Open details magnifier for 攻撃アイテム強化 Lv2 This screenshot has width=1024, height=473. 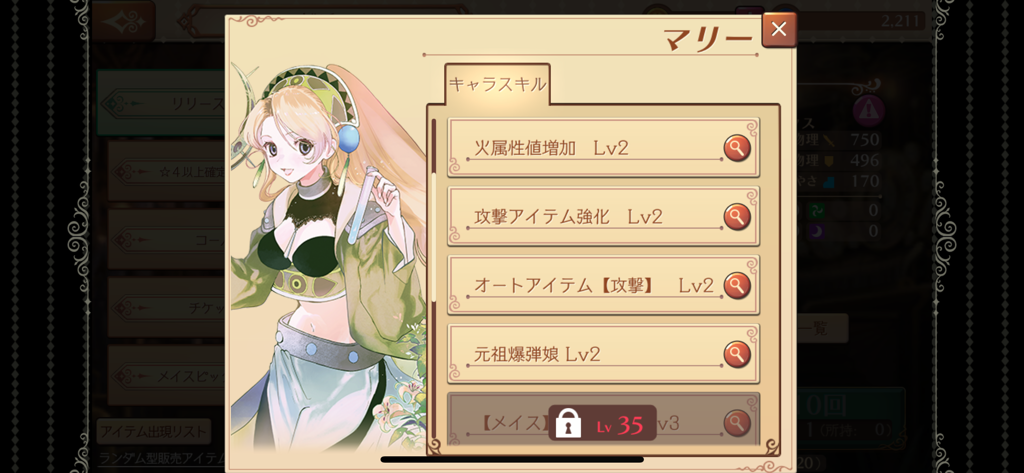tap(737, 217)
